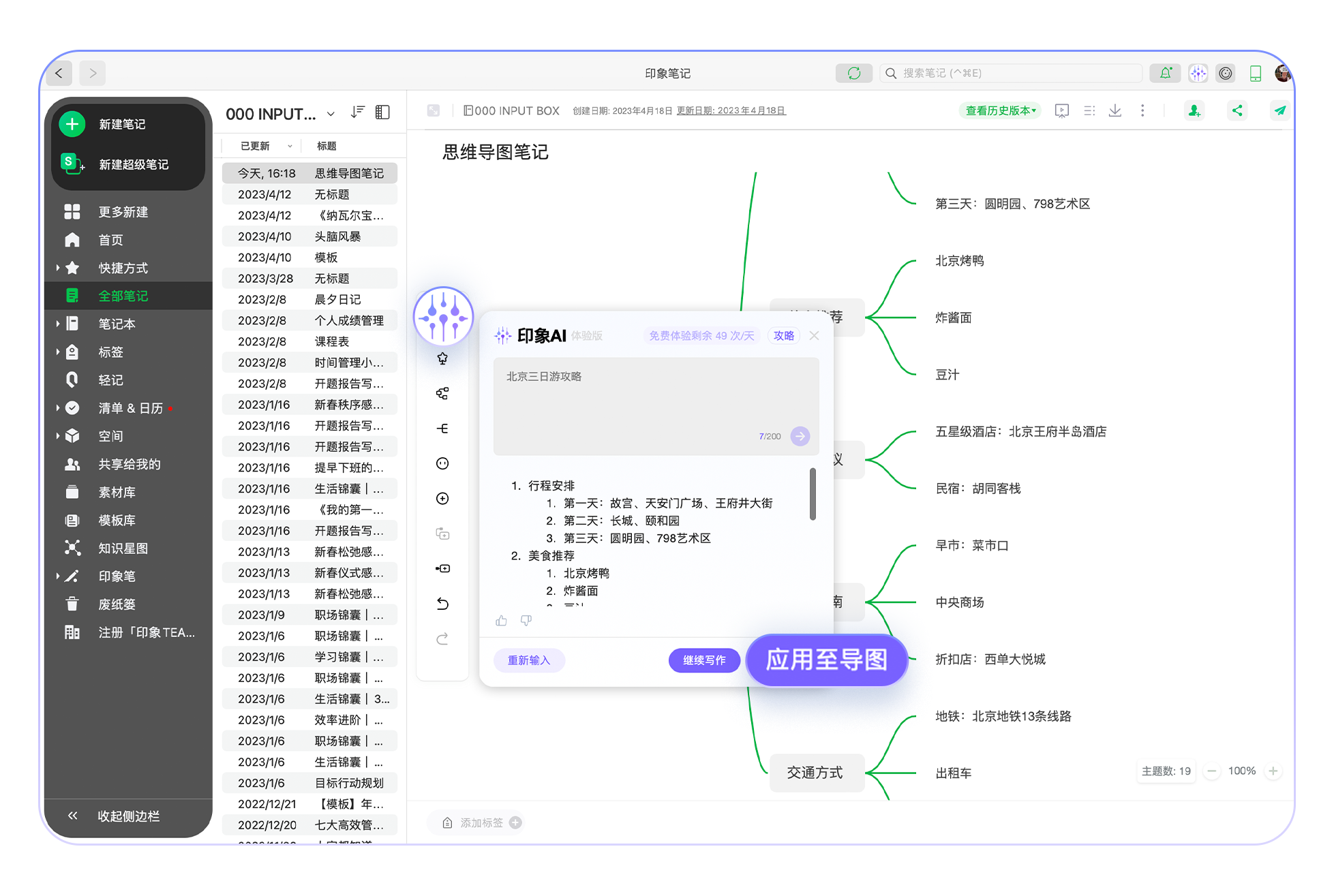Click the add node plus icon
This screenshot has height=896, width=1334.
pos(443,498)
